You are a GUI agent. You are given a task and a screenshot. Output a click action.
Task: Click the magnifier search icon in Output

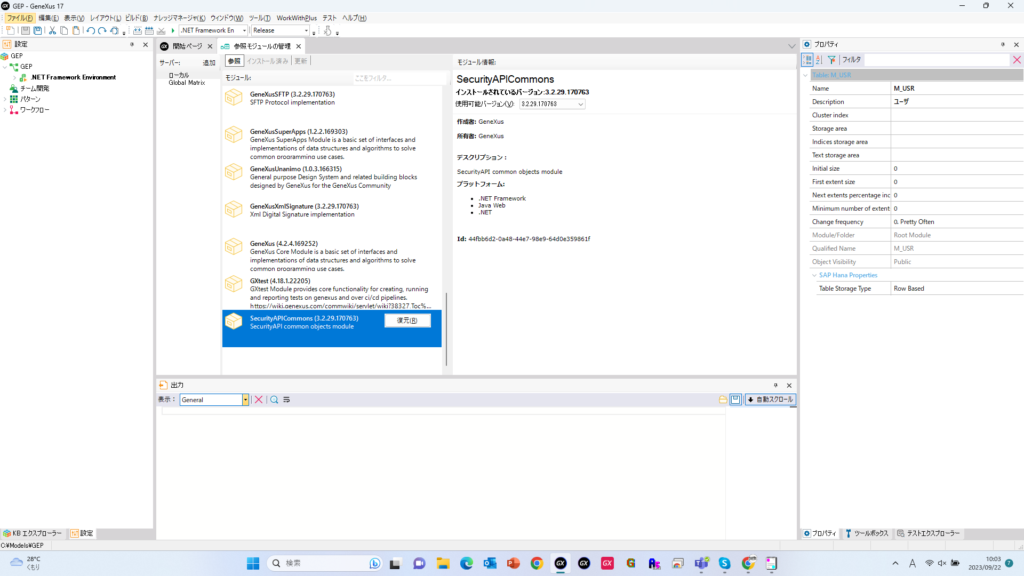click(x=274, y=400)
